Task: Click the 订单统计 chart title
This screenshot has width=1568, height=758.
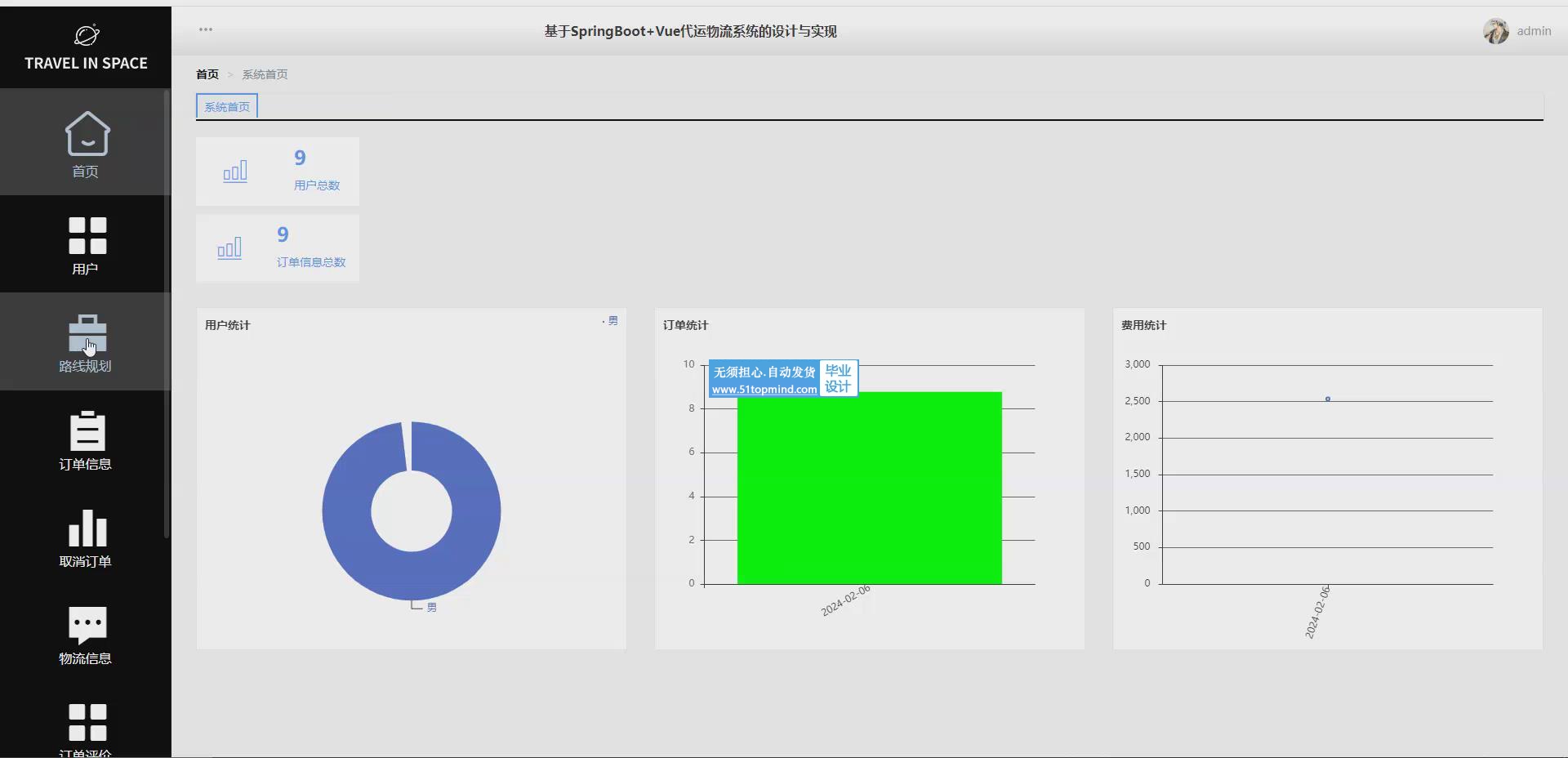Action: click(x=686, y=325)
